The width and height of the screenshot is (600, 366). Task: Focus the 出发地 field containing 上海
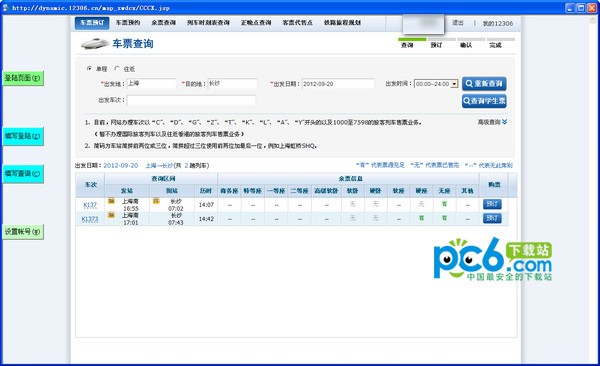click(x=151, y=83)
